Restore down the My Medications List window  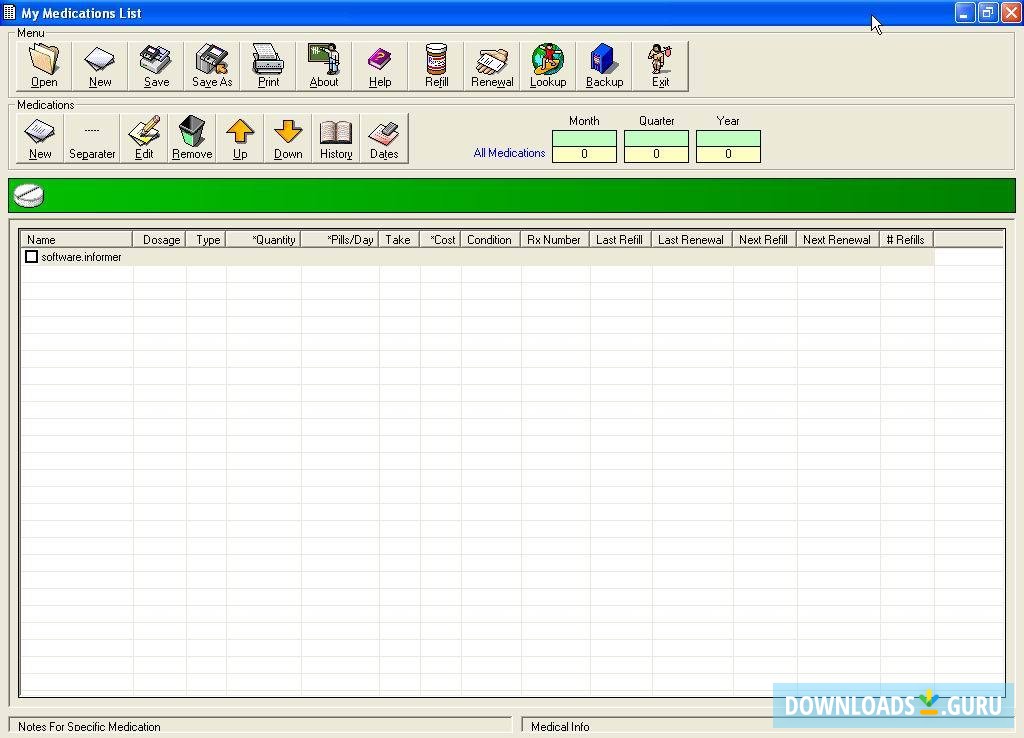987,13
